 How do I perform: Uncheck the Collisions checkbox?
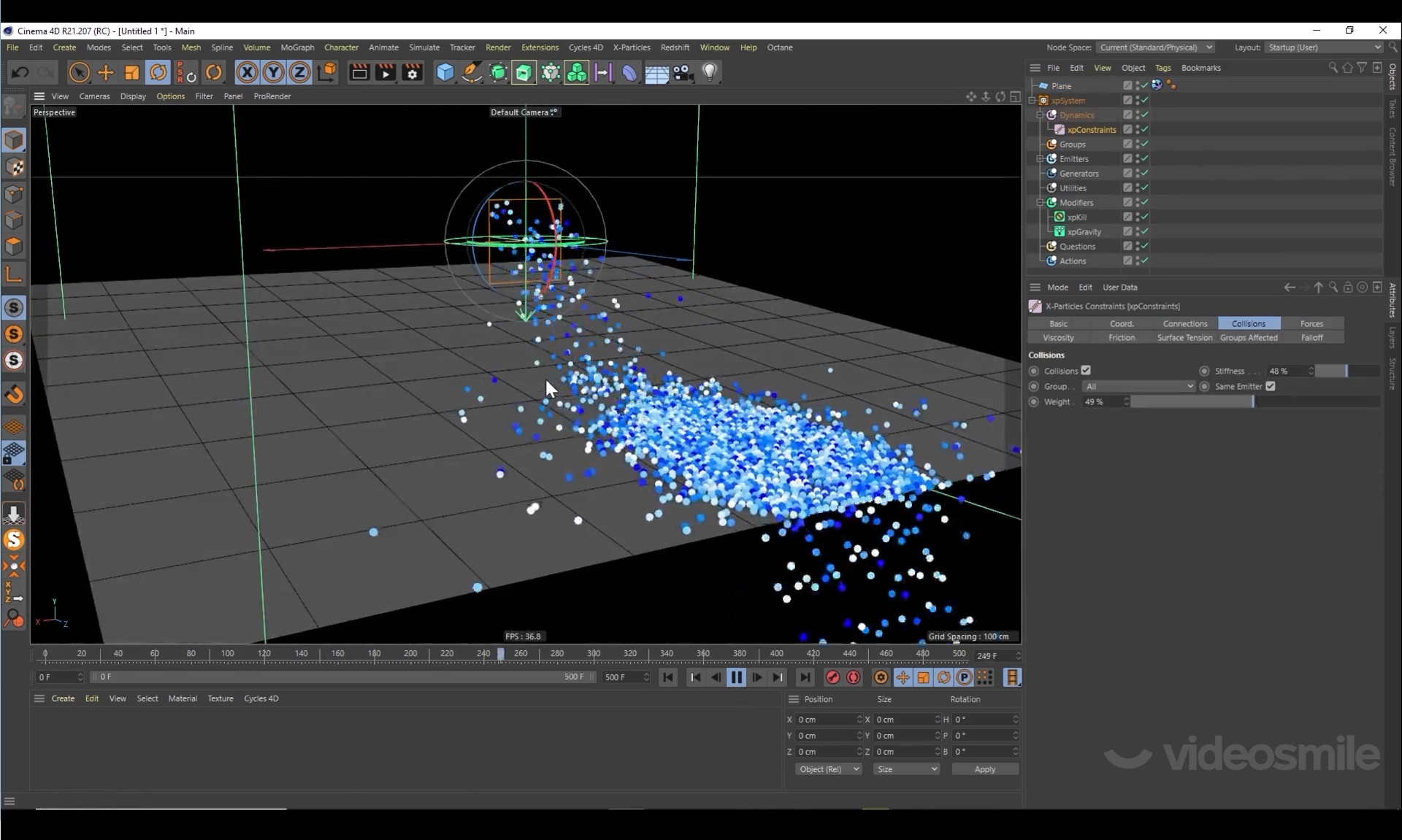tap(1086, 371)
